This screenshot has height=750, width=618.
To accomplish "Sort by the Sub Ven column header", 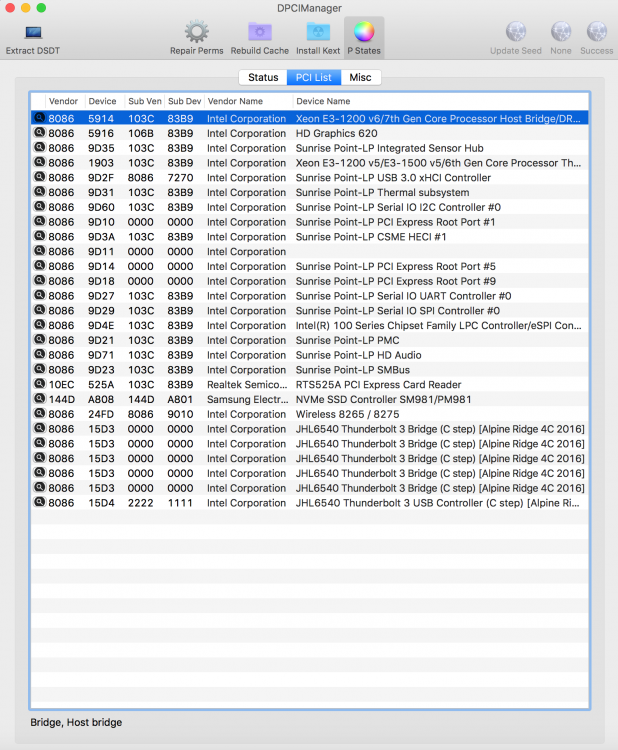I will point(145,101).
